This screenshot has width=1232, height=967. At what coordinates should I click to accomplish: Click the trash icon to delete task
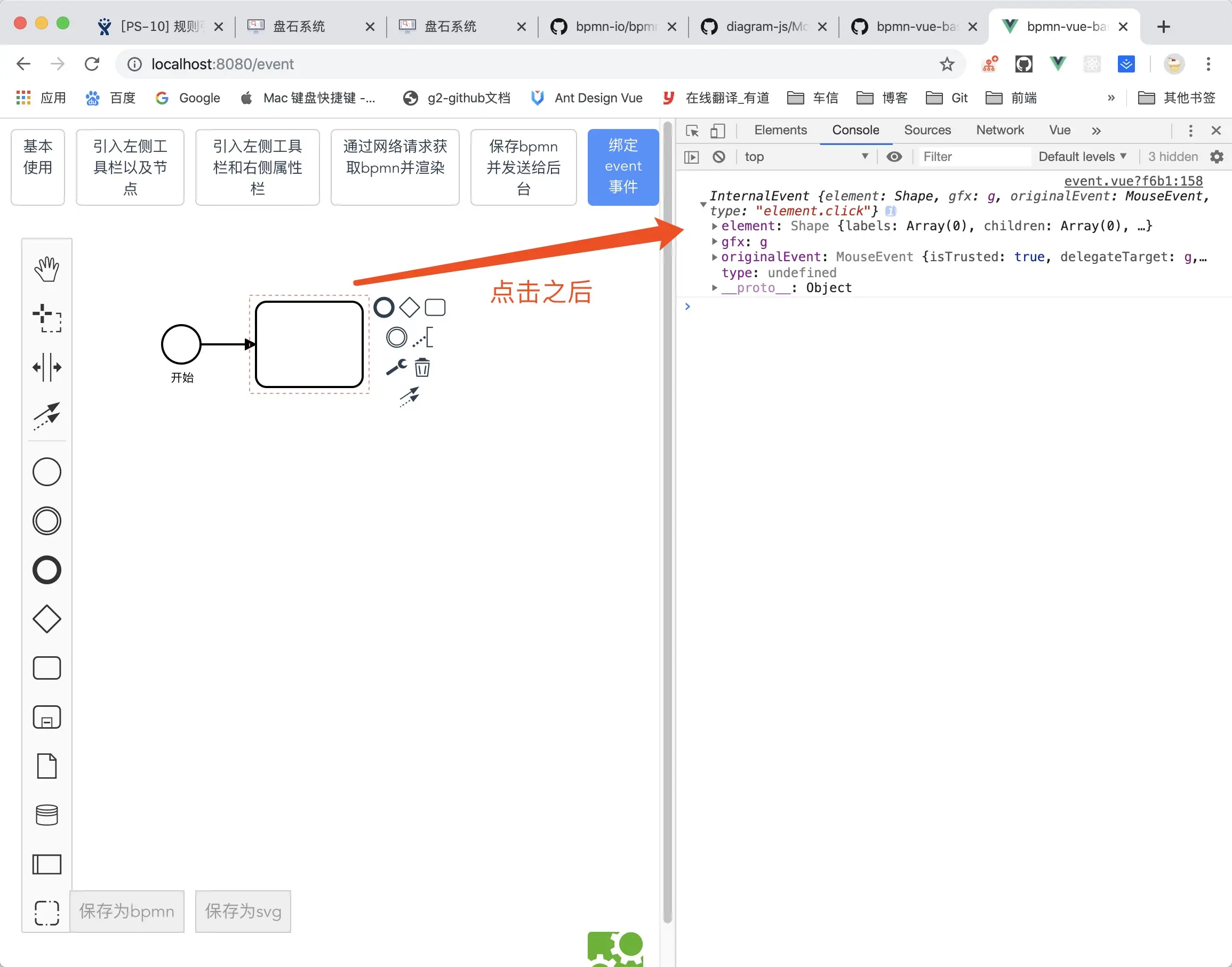point(422,367)
